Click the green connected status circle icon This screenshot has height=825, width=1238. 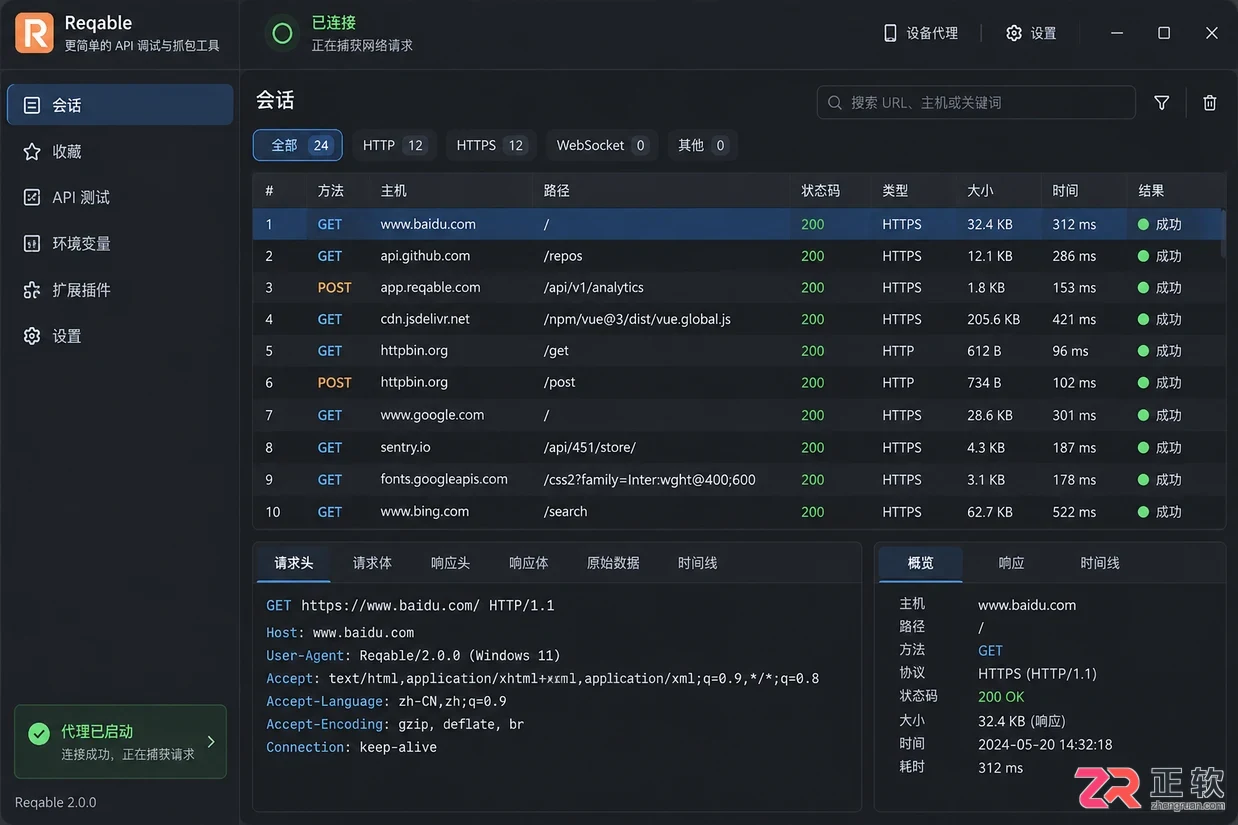[x=282, y=34]
